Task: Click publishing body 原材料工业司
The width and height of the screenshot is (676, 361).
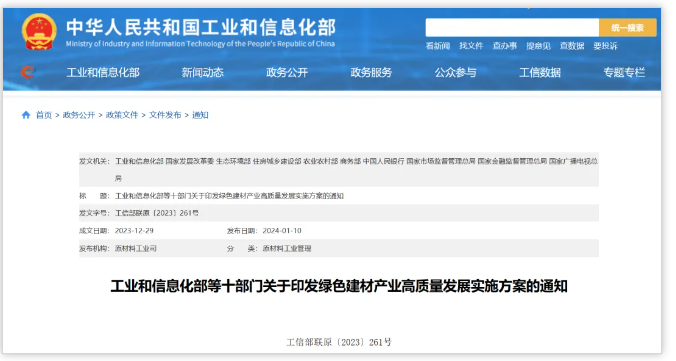Action: click(x=136, y=248)
